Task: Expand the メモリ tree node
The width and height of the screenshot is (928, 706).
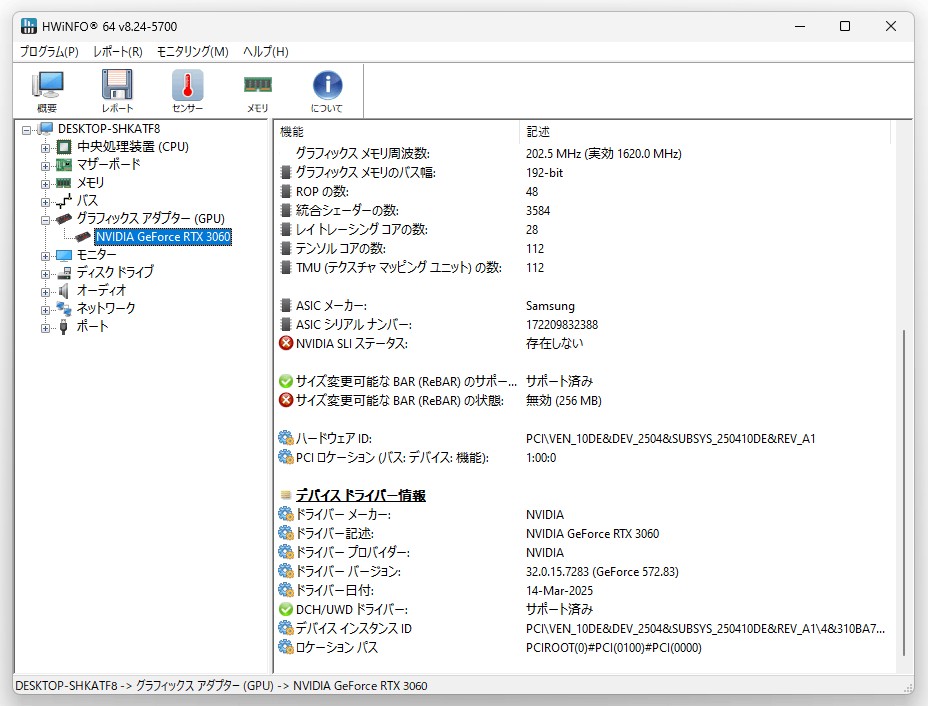Action: pyautogui.click(x=45, y=183)
